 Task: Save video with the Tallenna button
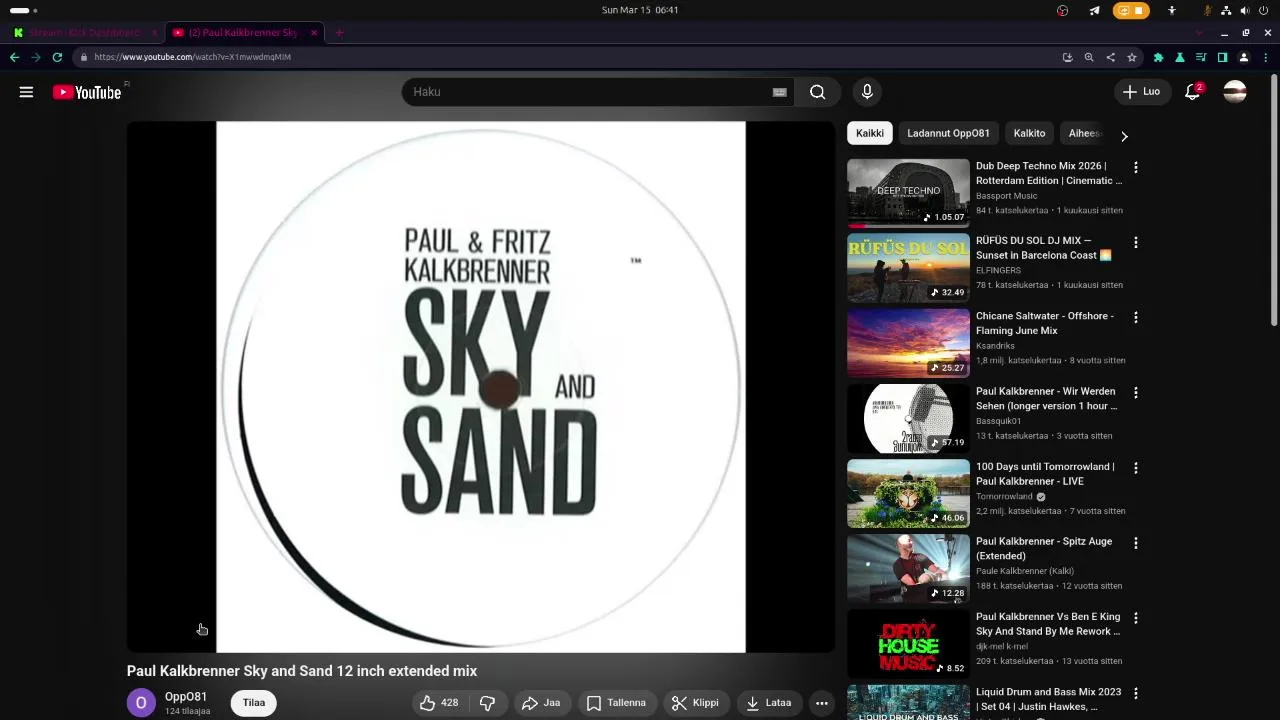click(617, 703)
